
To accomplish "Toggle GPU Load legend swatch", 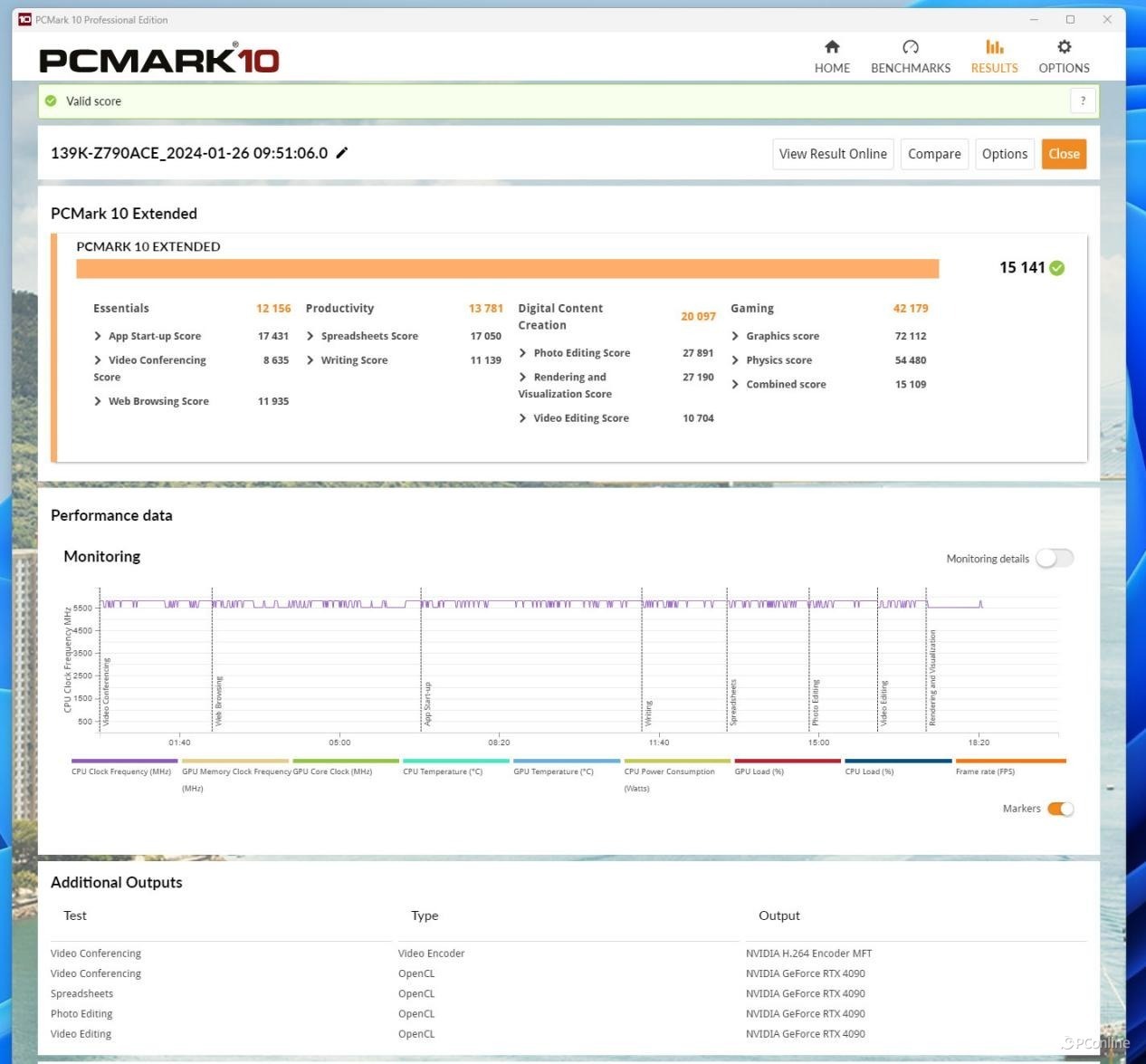I will pyautogui.click(x=788, y=761).
